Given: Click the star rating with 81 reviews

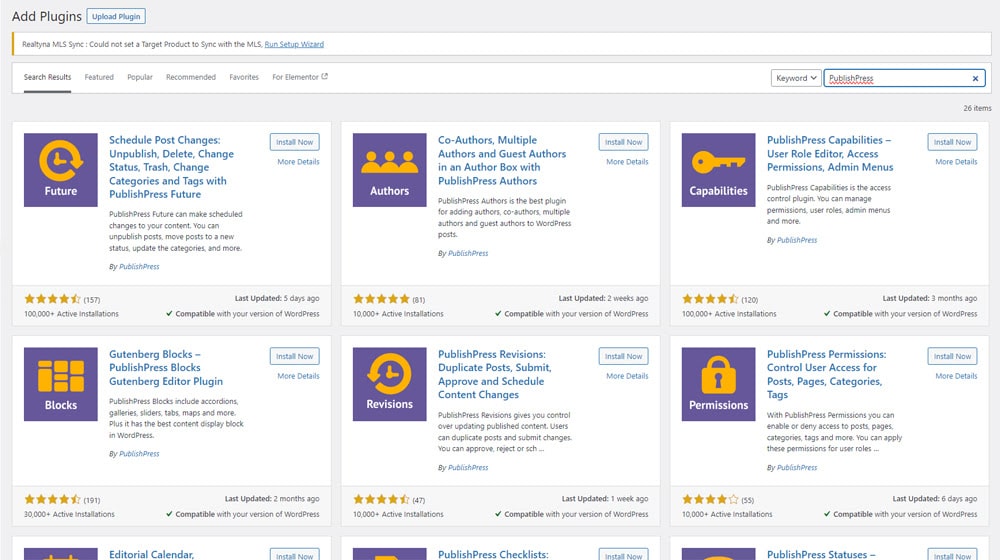Looking at the screenshot, I should [381, 299].
